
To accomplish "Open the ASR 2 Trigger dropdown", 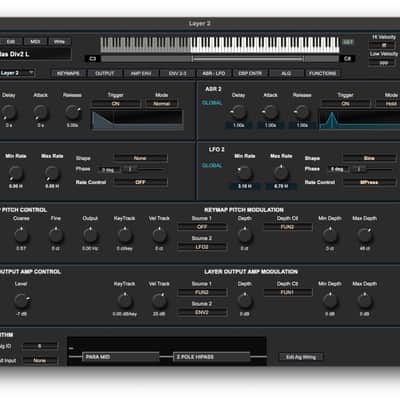I will [345, 104].
